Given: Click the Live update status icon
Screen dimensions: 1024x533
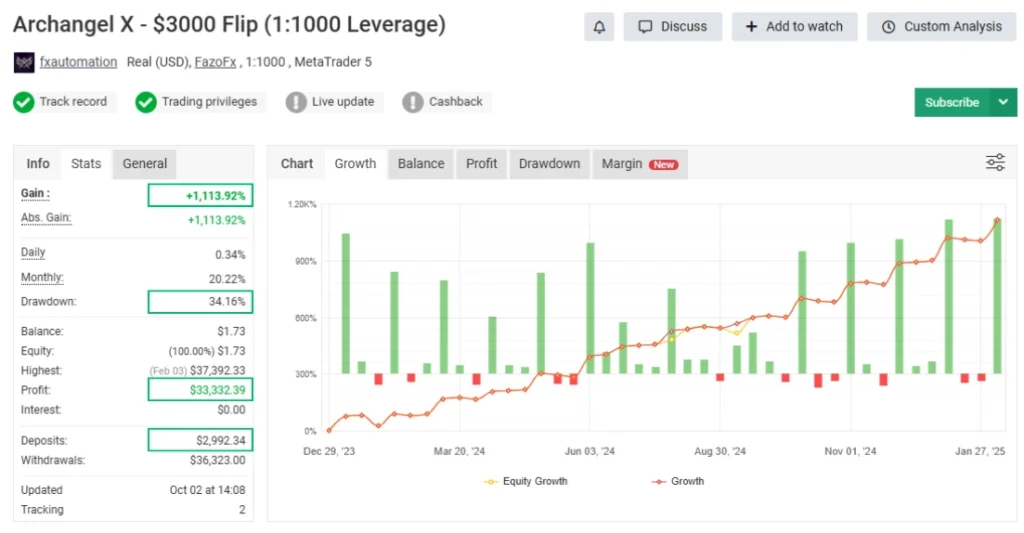Looking at the screenshot, I should 296,102.
